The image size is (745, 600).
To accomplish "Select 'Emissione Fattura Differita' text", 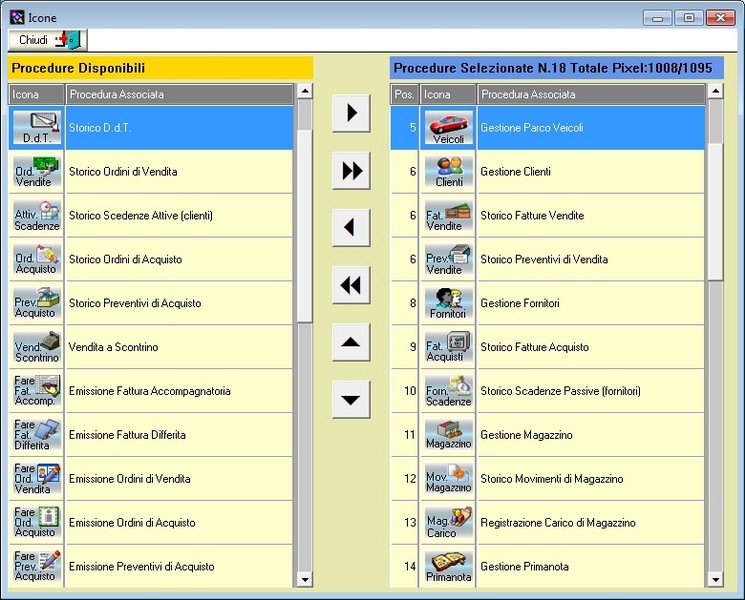I will [x=127, y=435].
